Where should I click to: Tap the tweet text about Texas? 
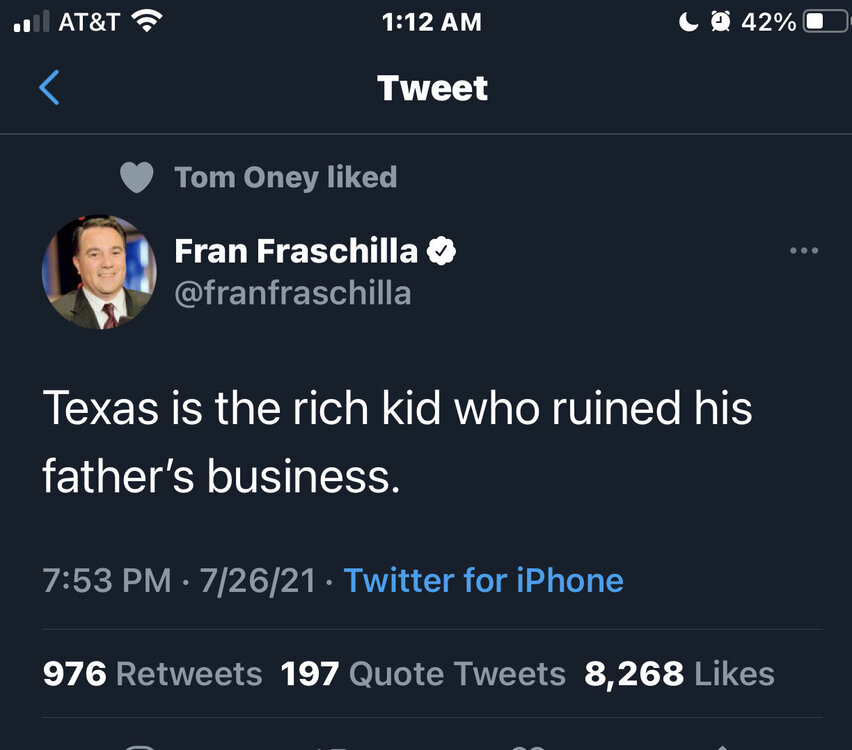pos(397,443)
